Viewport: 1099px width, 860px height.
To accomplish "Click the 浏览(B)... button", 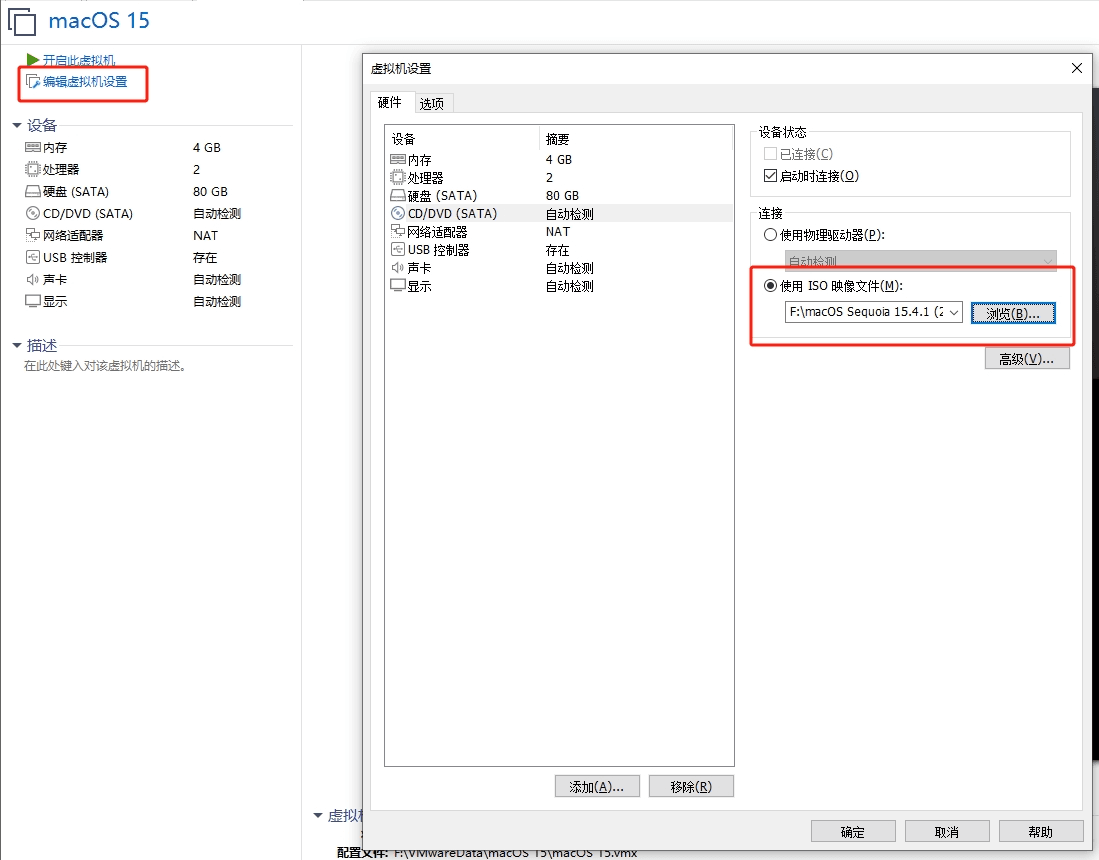I will [1013, 313].
